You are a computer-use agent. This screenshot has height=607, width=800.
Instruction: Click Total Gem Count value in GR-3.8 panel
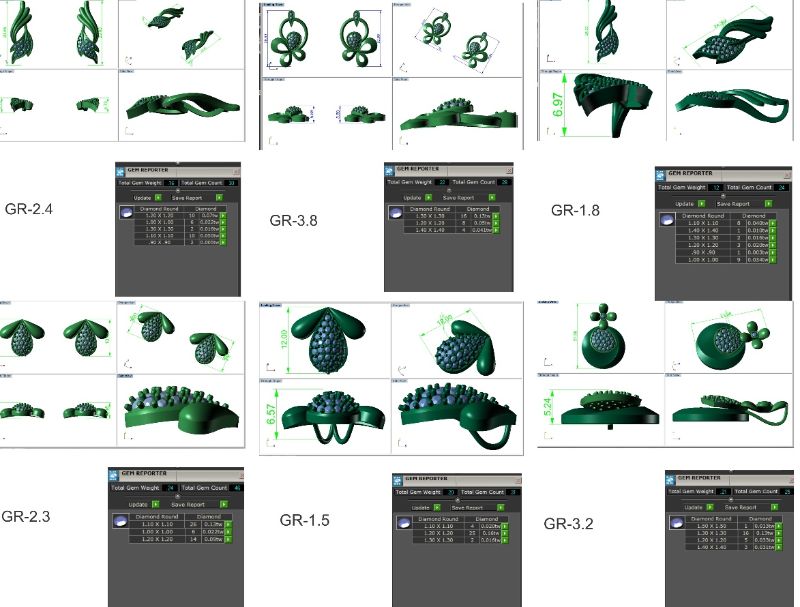coord(505,182)
